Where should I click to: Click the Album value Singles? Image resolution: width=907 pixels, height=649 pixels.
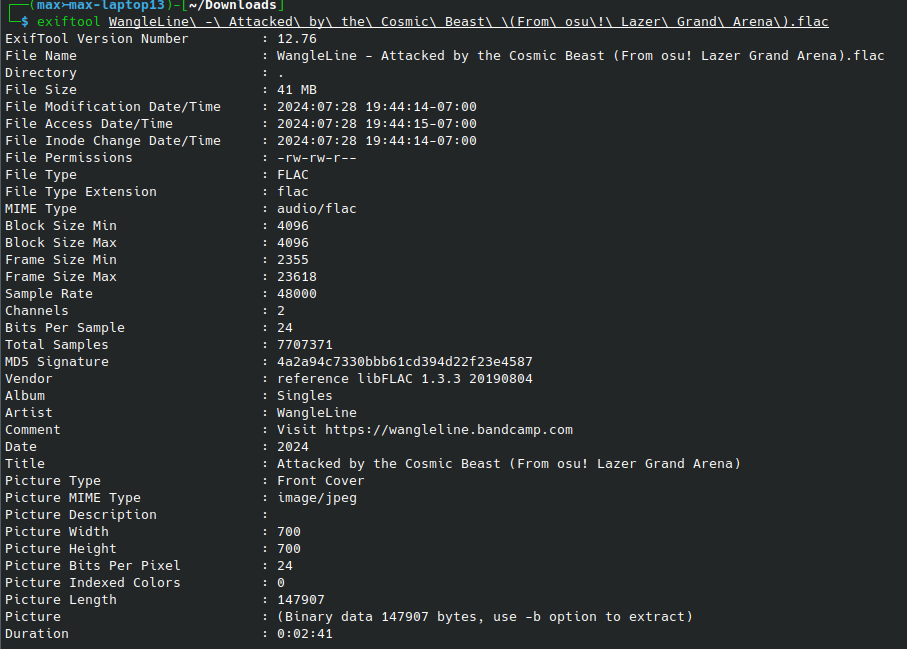(x=304, y=396)
